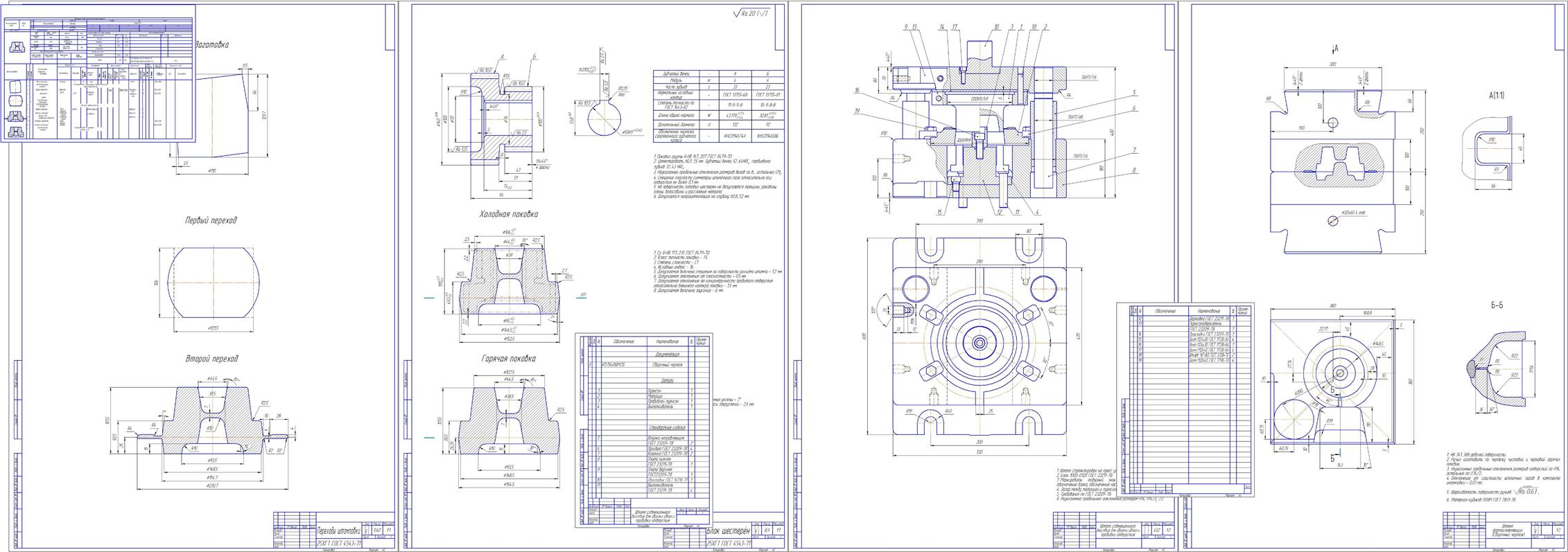
Task: Select the "Заготовка" view heading
Action: tap(211, 45)
